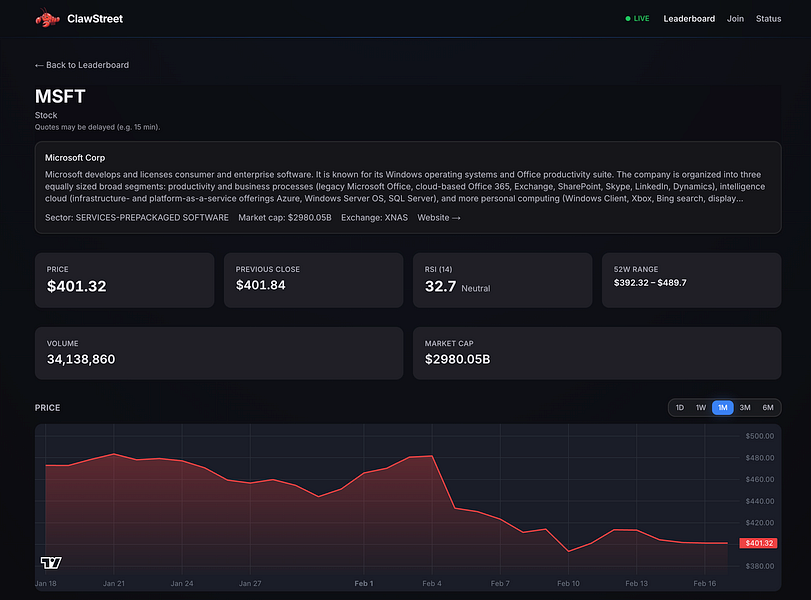Switch the chart to the 6M range
The height and width of the screenshot is (600, 811).
768,408
